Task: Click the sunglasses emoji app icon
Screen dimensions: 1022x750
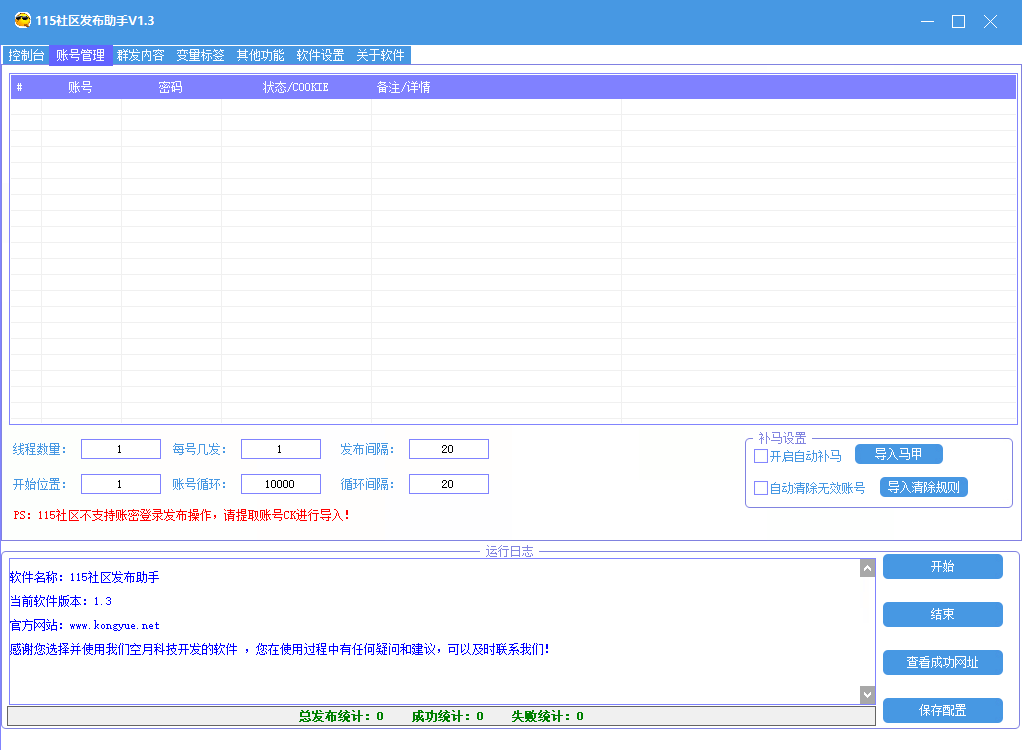Action: point(23,20)
